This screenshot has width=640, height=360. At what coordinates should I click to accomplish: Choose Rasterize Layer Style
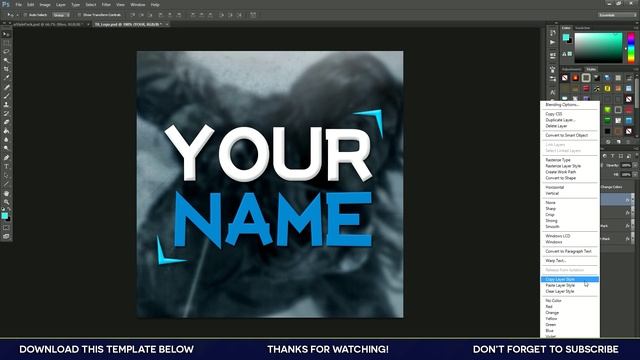(x=563, y=166)
